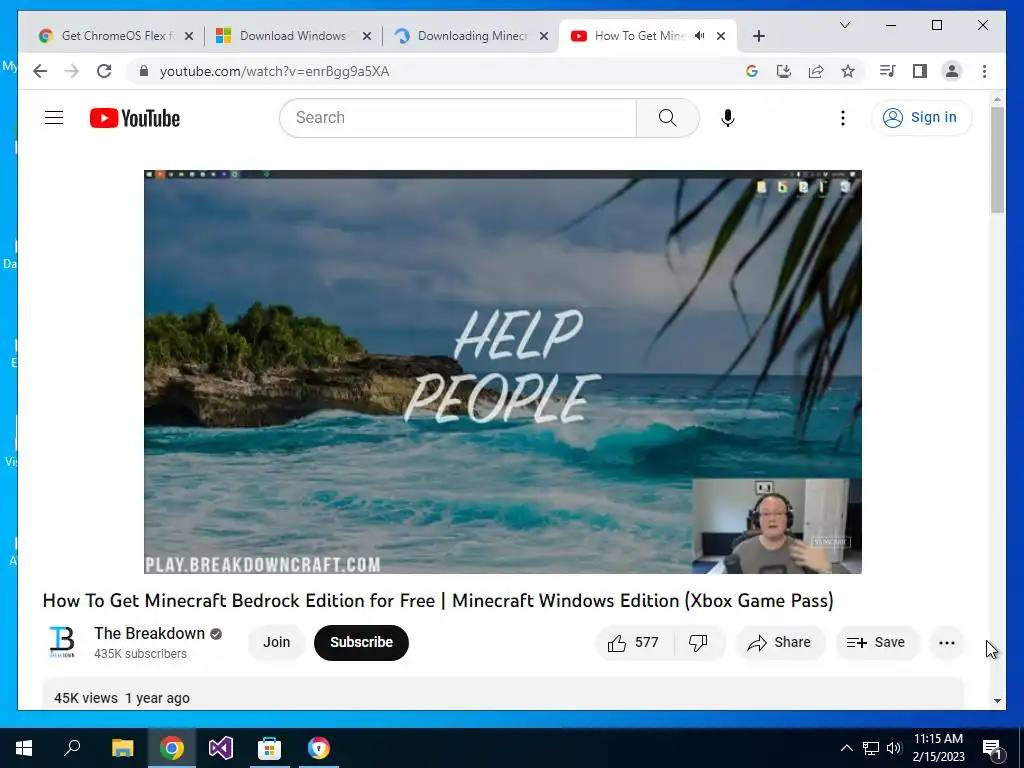Open the Chrome profile avatar
The width and height of the screenshot is (1024, 768).
[x=952, y=71]
